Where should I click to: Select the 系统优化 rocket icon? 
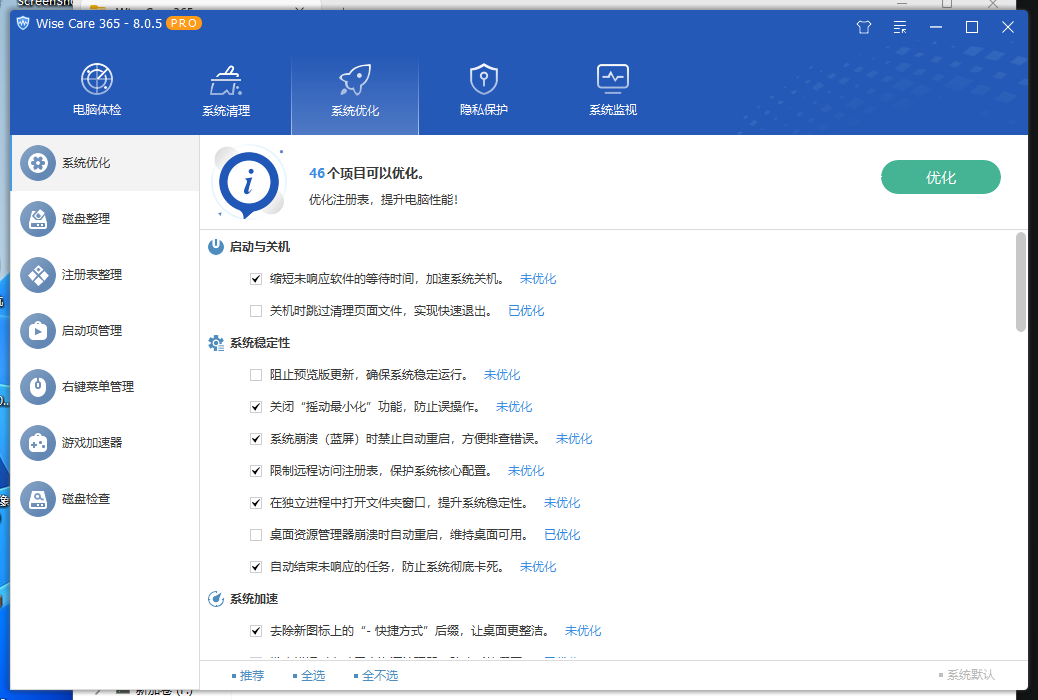[355, 80]
